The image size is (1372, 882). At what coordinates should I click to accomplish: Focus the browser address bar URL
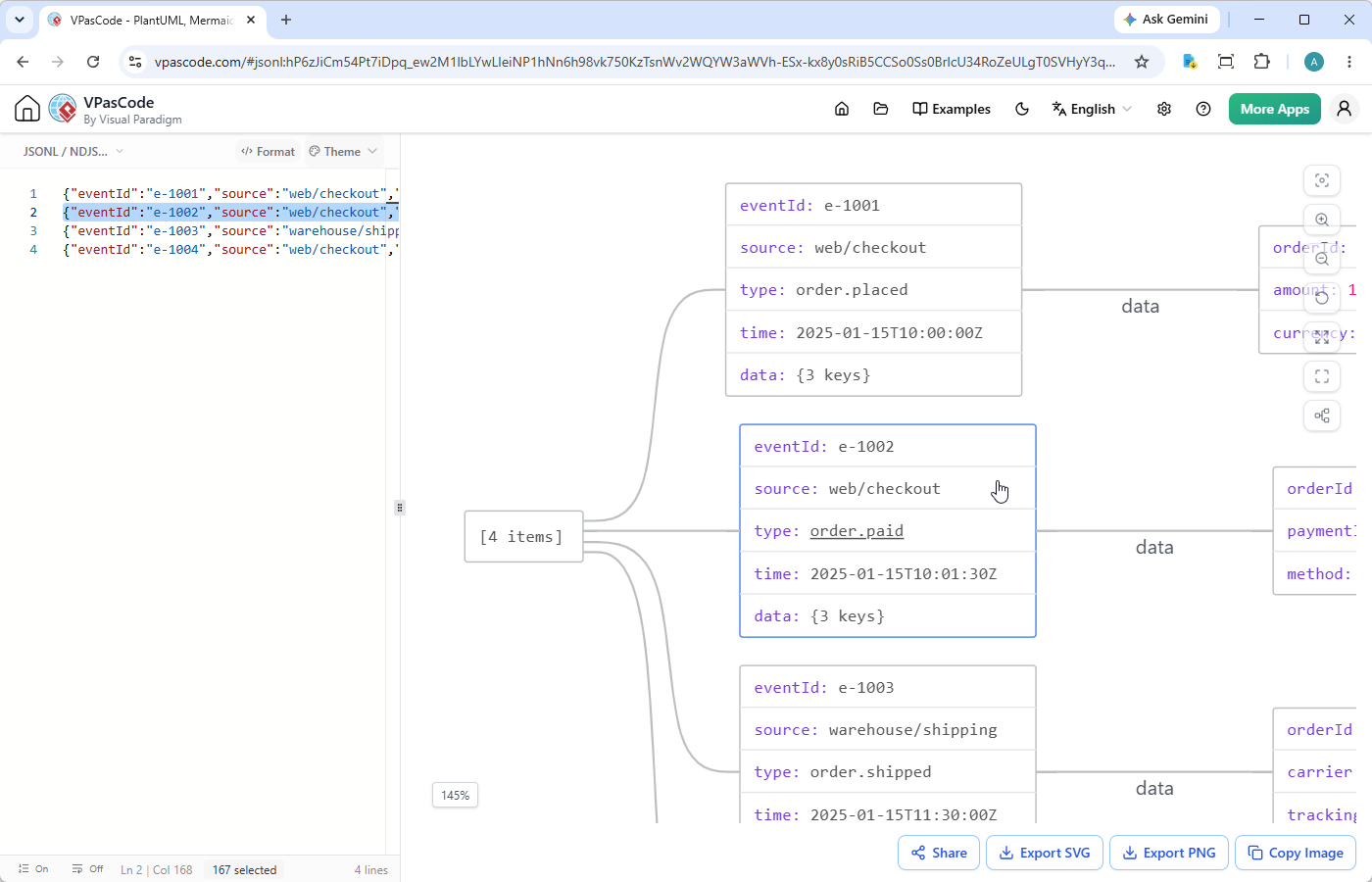[635, 62]
